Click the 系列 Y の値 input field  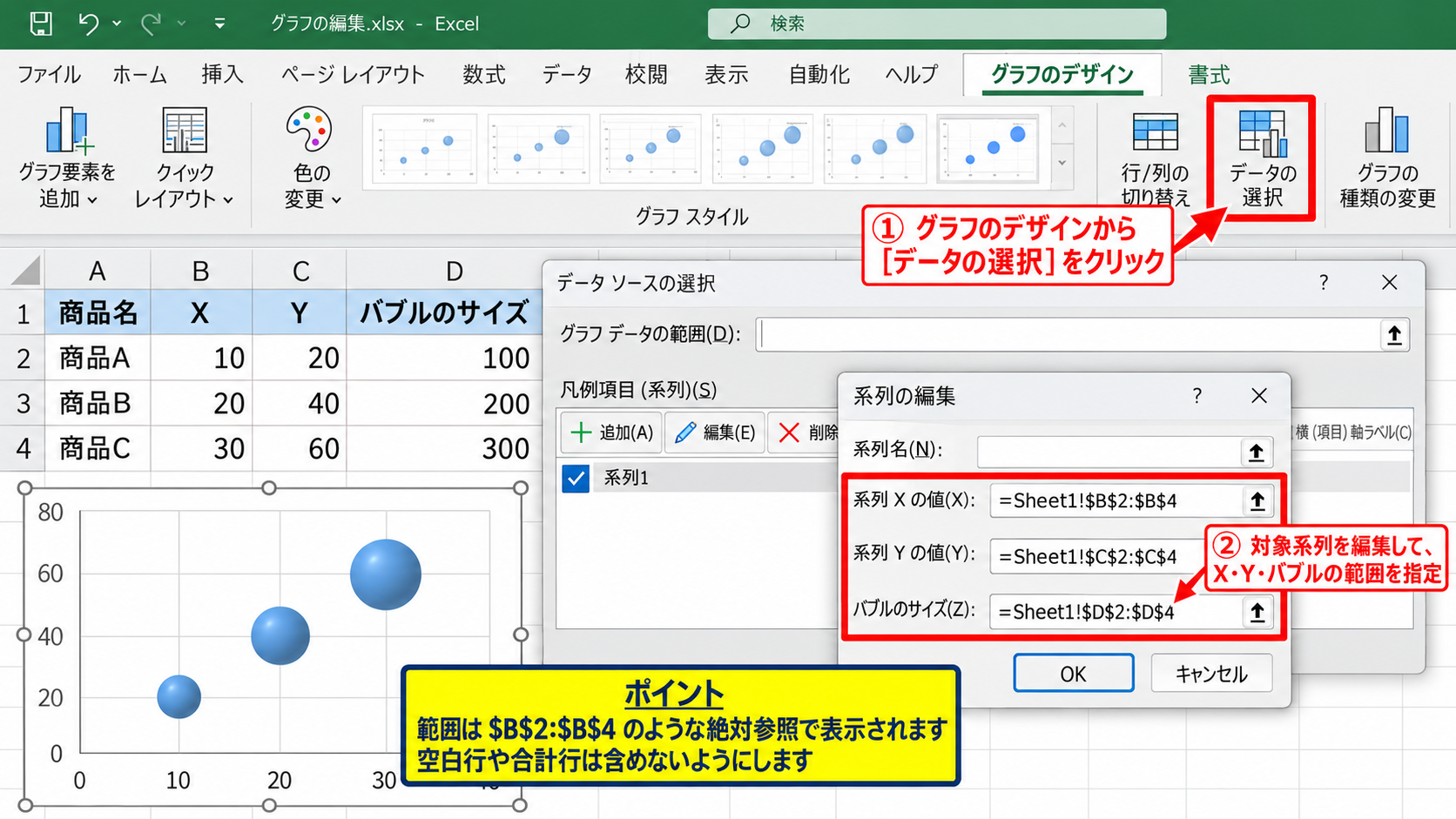click(x=1099, y=556)
